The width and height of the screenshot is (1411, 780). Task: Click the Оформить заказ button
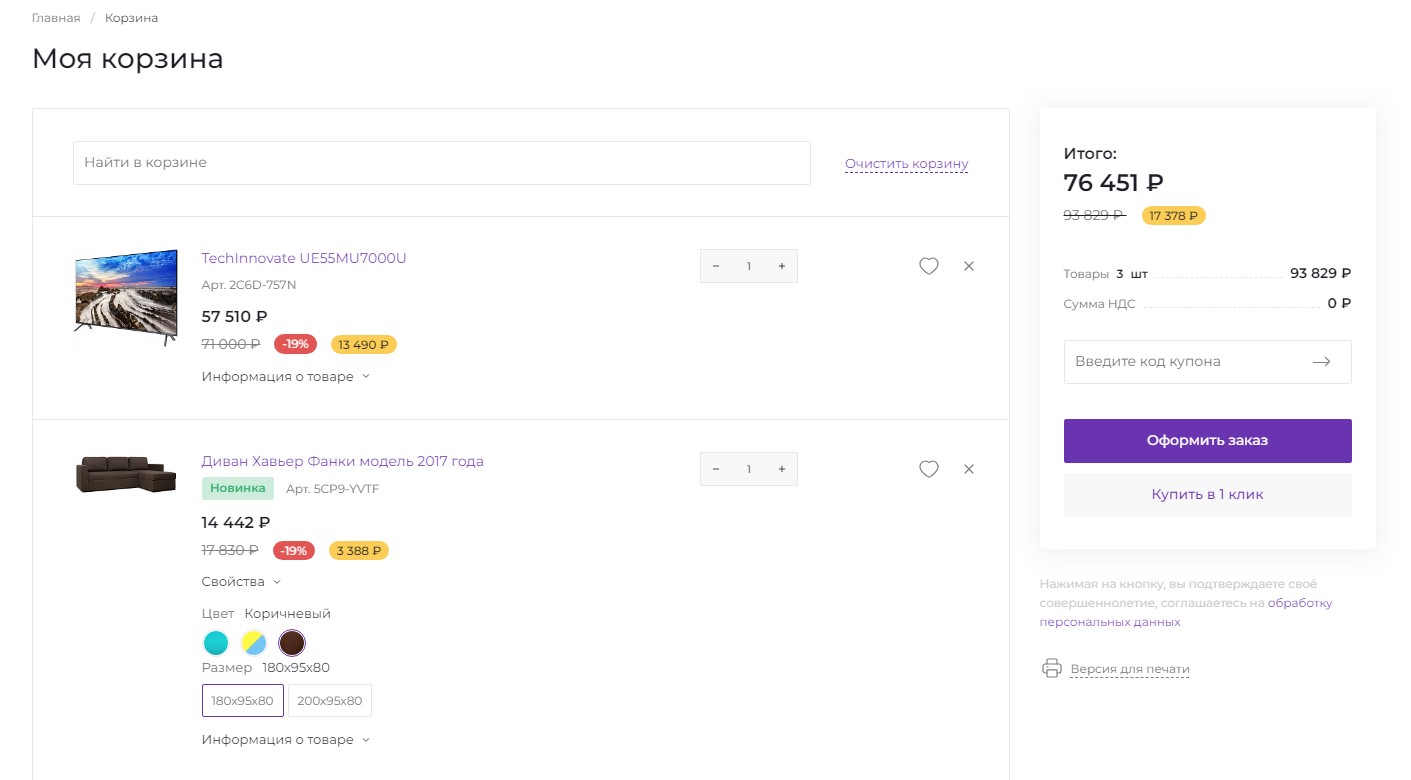[1207, 441]
